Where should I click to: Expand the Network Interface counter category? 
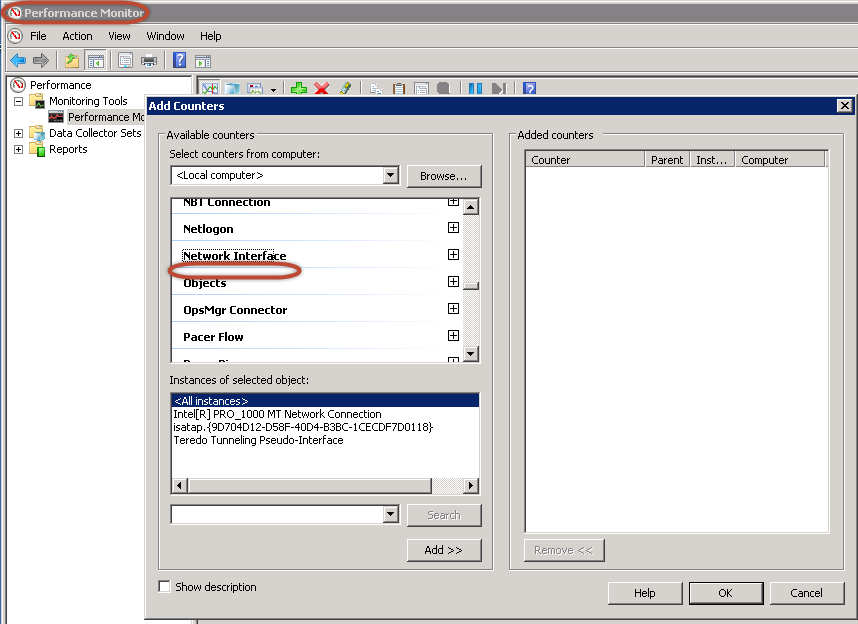click(x=453, y=255)
